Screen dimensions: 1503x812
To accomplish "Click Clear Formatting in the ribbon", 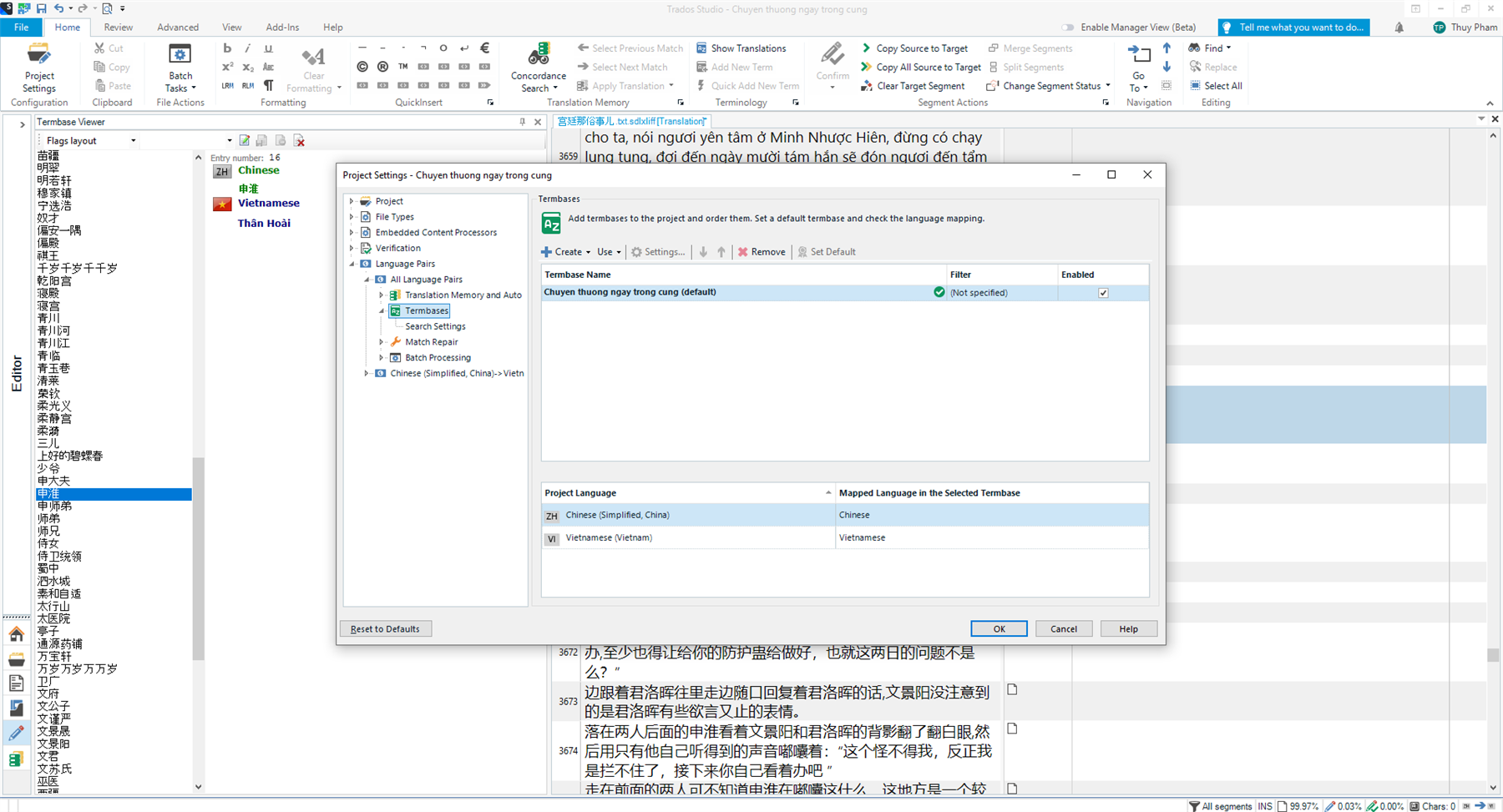I will click(x=314, y=68).
